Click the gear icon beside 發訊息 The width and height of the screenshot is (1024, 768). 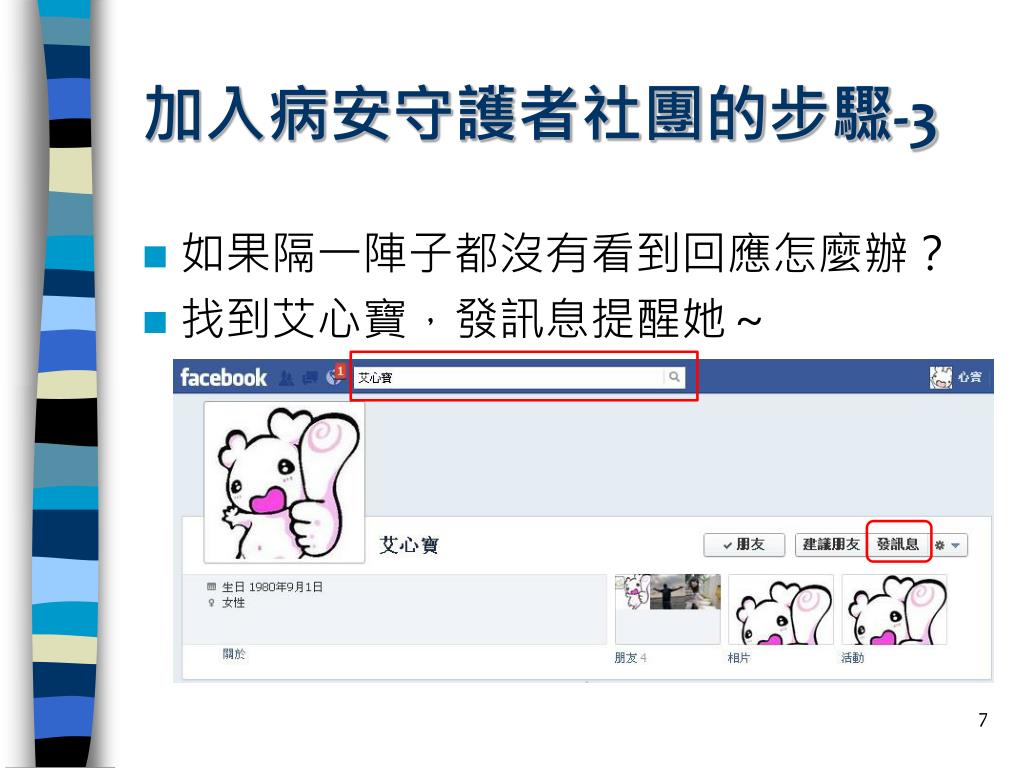940,545
